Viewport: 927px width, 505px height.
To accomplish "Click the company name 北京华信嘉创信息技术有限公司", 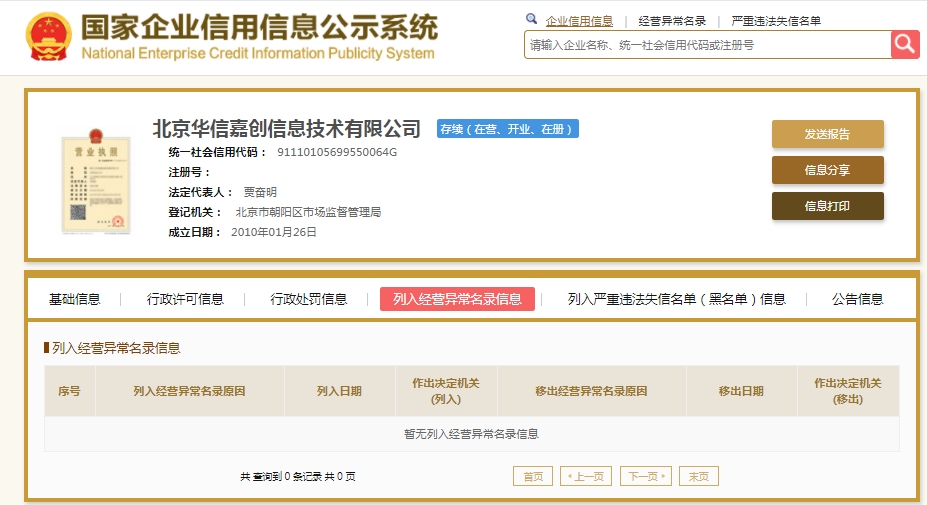I will (287, 128).
